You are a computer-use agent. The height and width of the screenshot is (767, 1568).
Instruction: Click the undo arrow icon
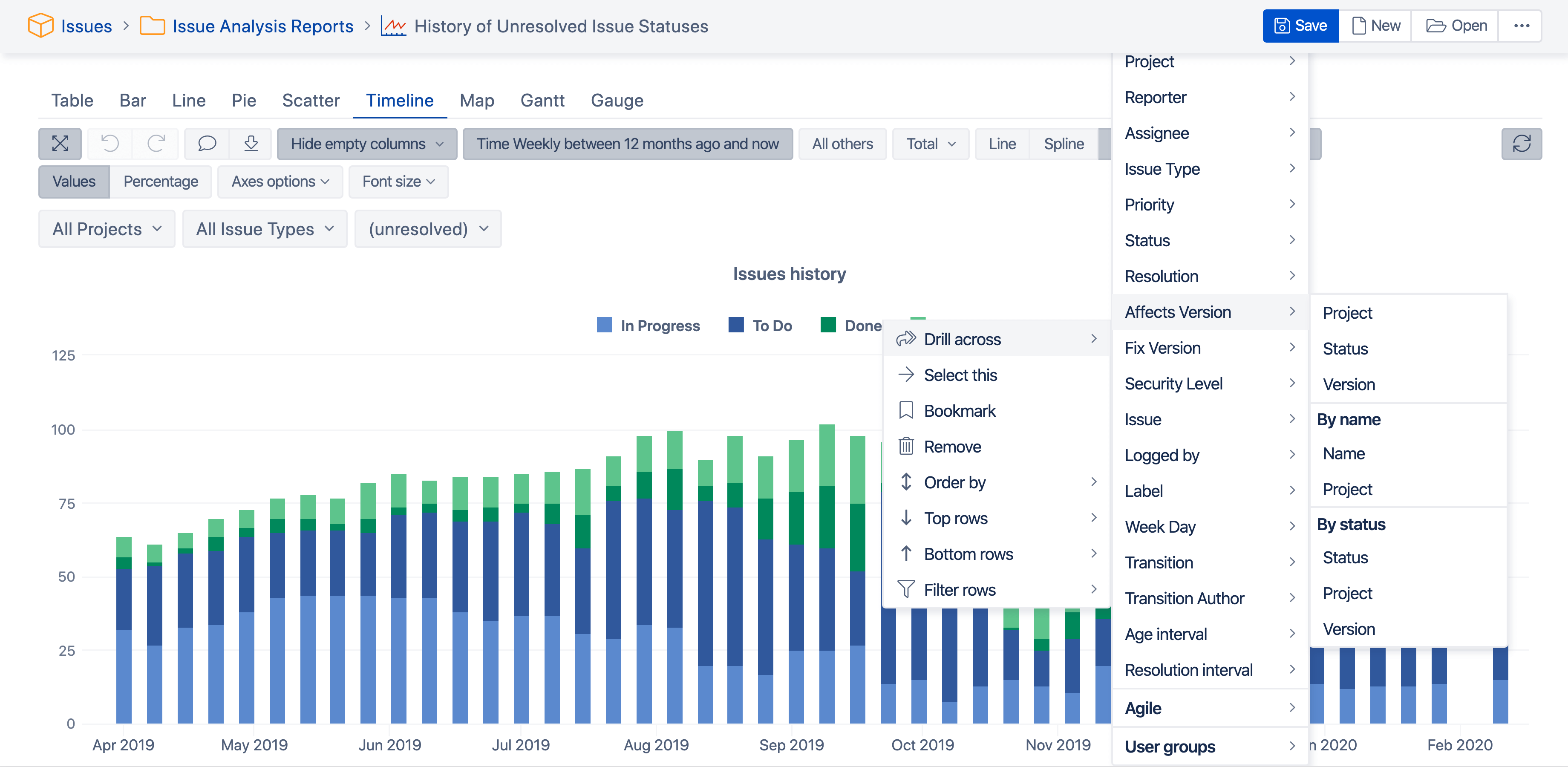110,144
